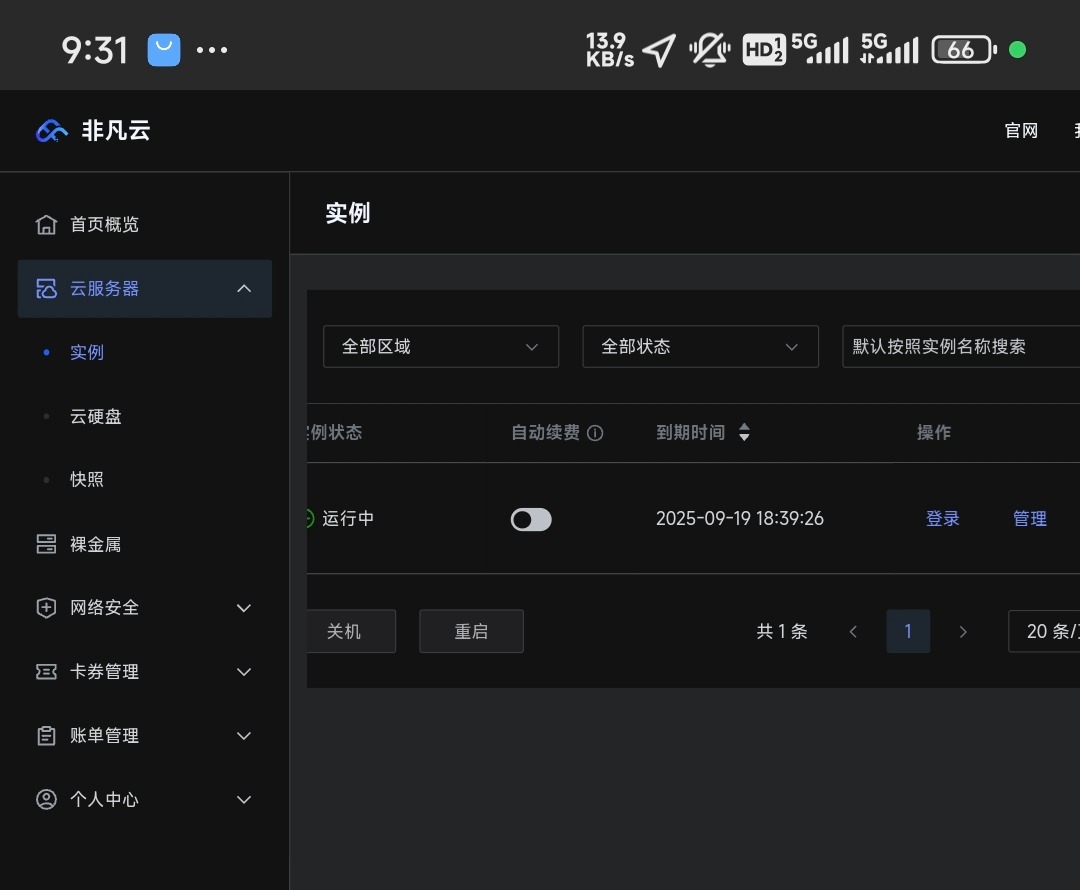The width and height of the screenshot is (1080, 890).
Task: Select the 卡券管理 coupon icon
Action: pyautogui.click(x=46, y=671)
